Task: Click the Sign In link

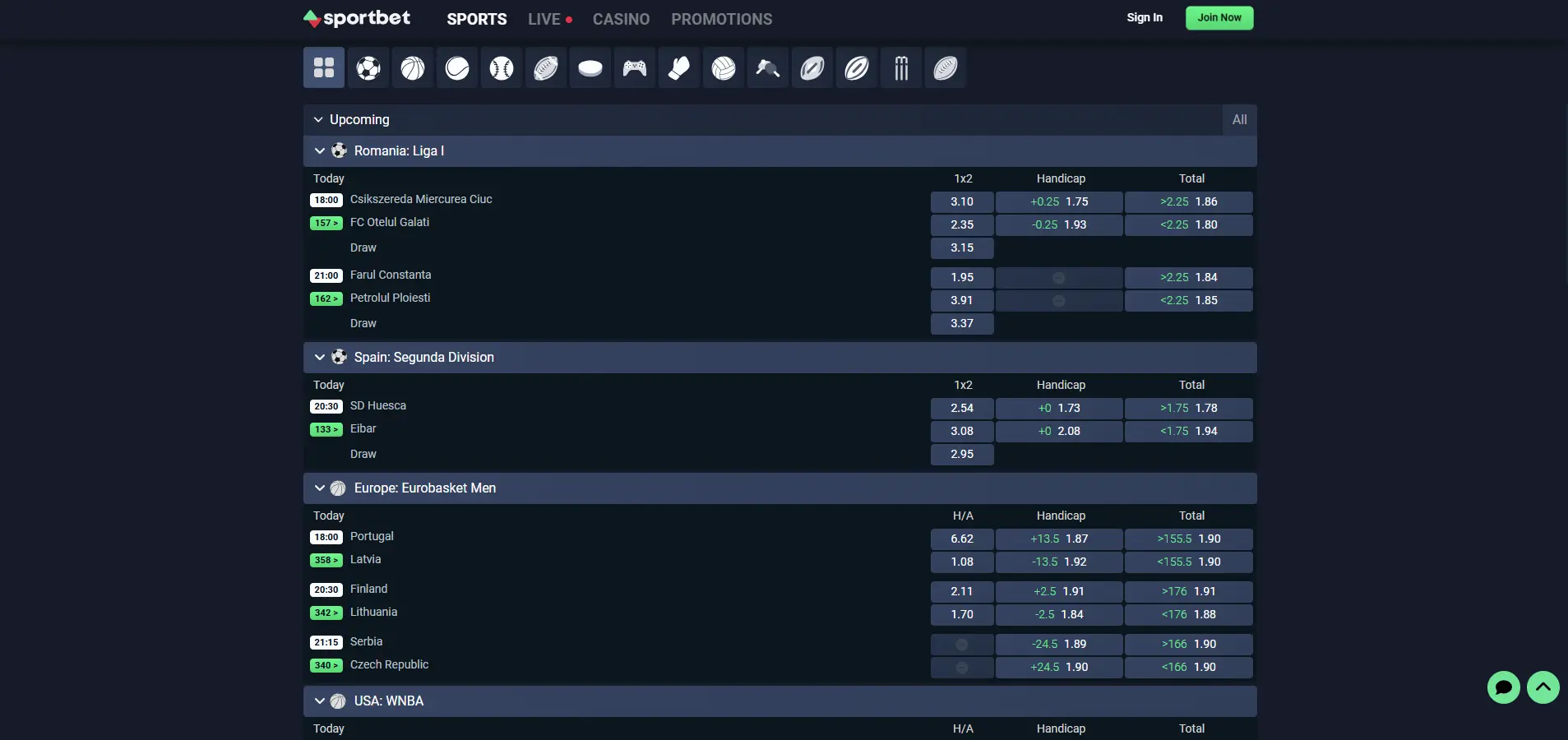Action: [1144, 16]
